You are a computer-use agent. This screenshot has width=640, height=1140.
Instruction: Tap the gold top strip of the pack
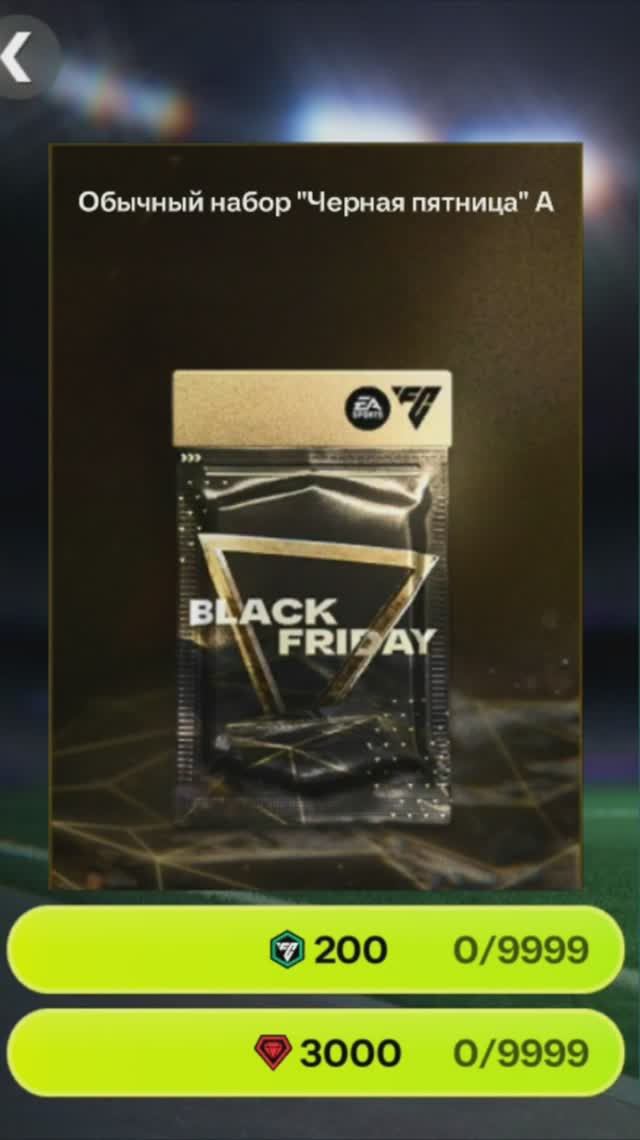312,409
